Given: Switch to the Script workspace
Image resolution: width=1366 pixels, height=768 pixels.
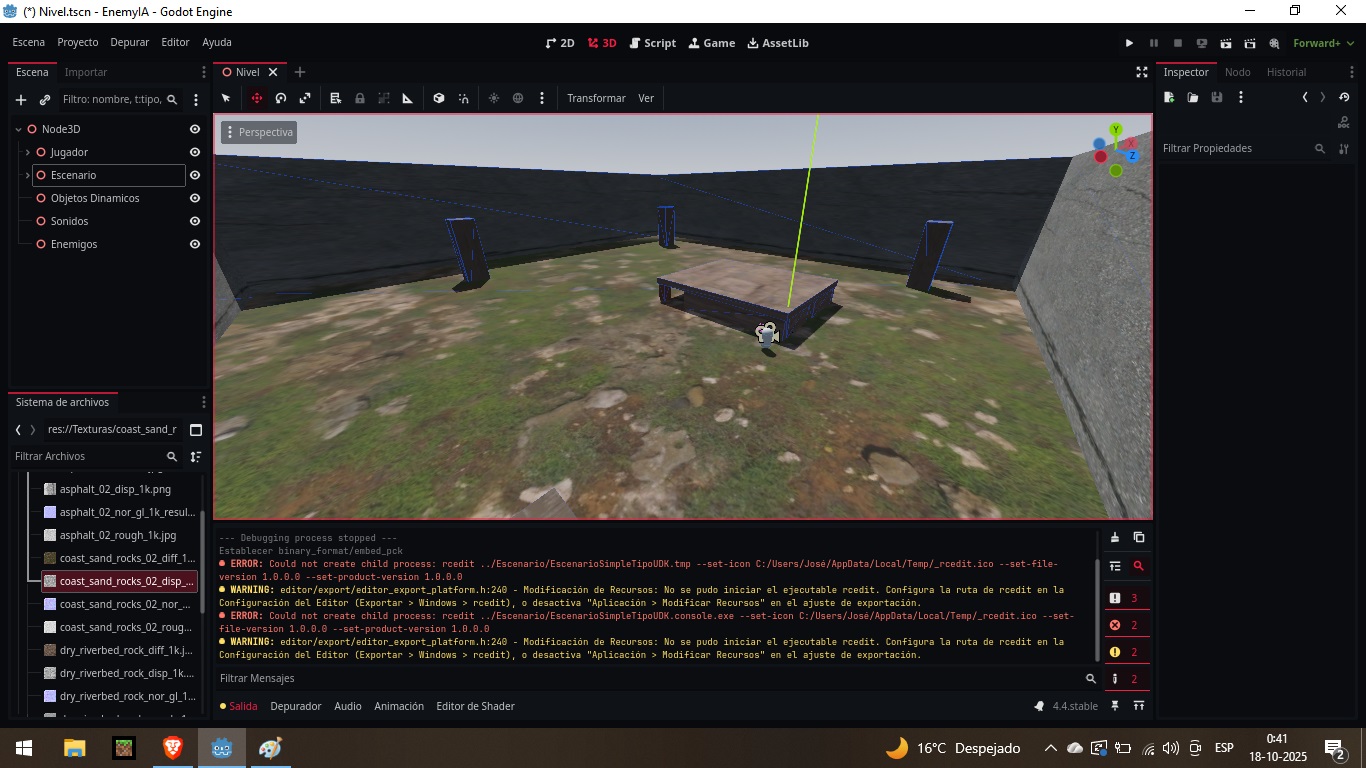Looking at the screenshot, I should (651, 43).
